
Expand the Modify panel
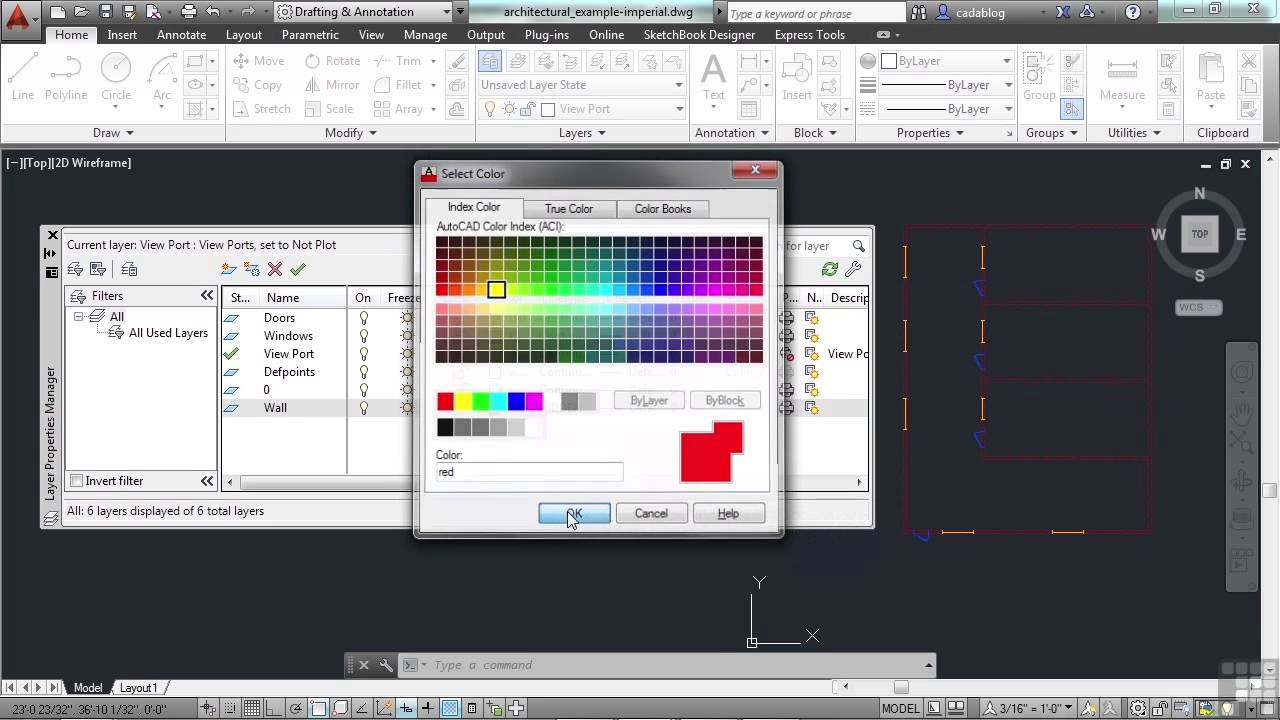coord(350,133)
